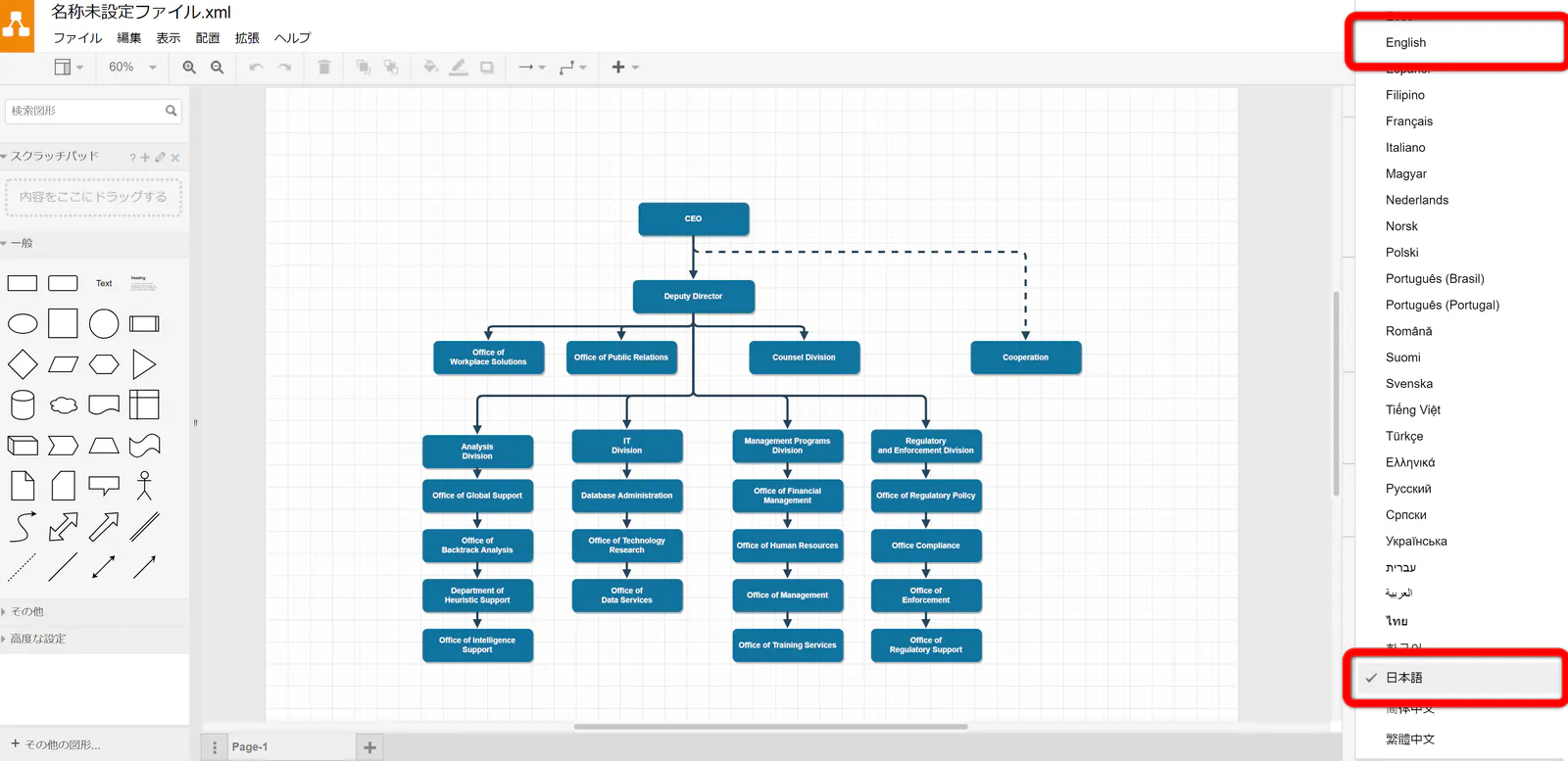Click the redo arrow in toolbar
The width and height of the screenshot is (1568, 761).
(284, 68)
